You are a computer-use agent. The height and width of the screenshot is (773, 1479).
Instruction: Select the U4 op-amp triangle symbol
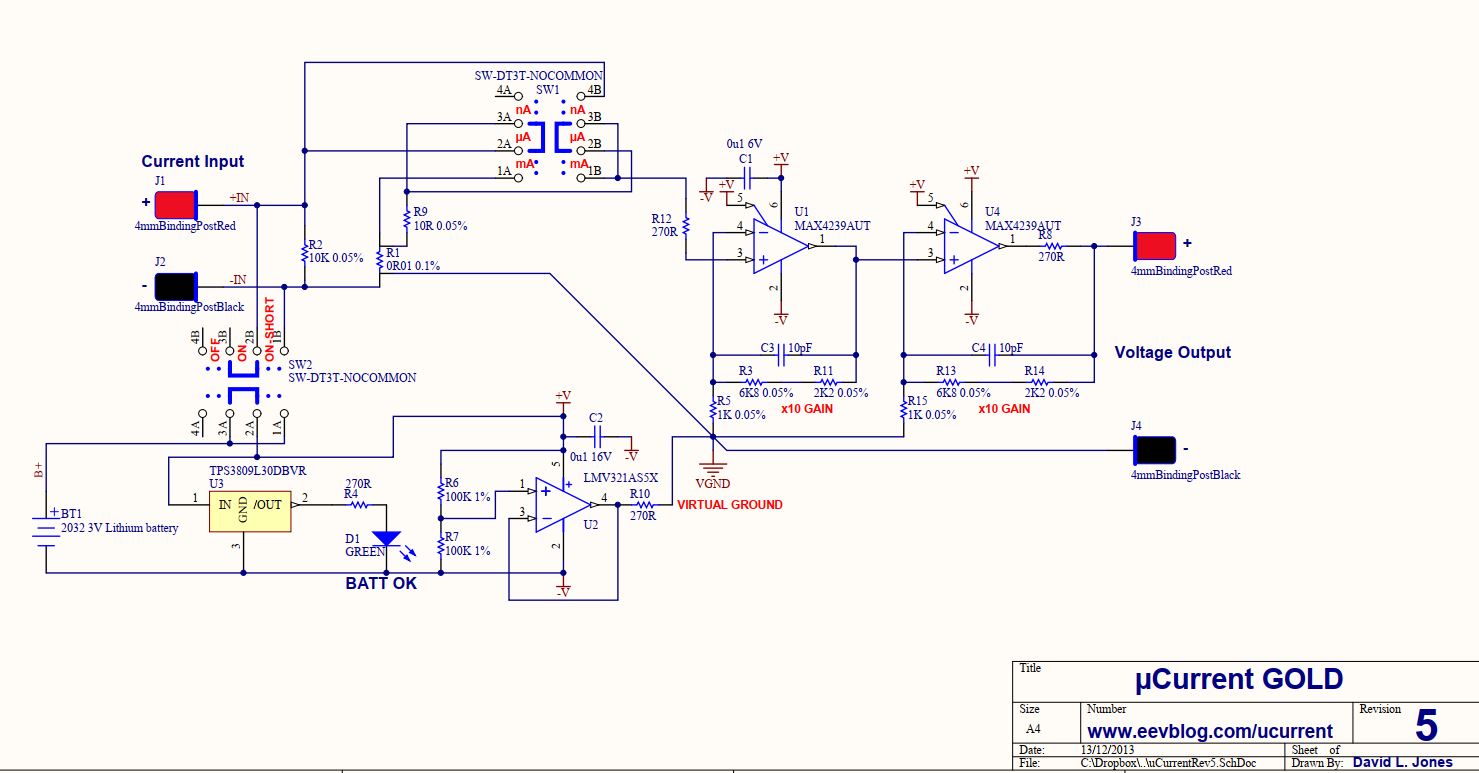tap(973, 246)
